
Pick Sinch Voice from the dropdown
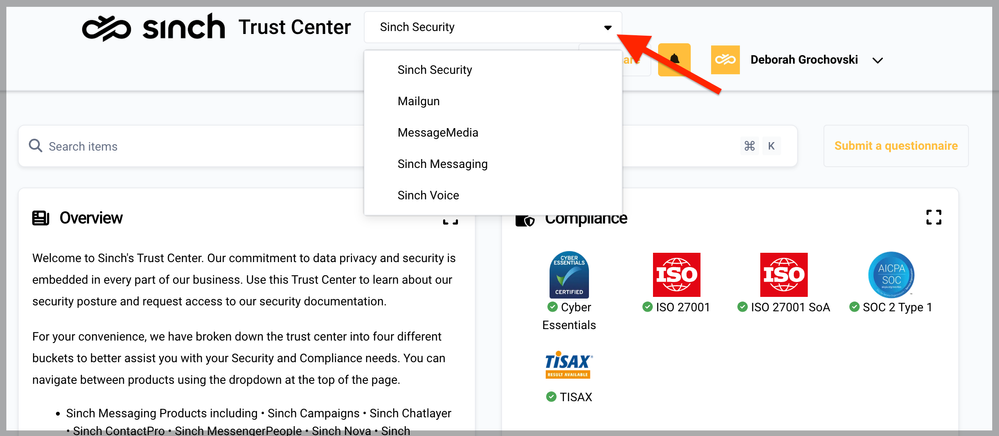point(493,195)
